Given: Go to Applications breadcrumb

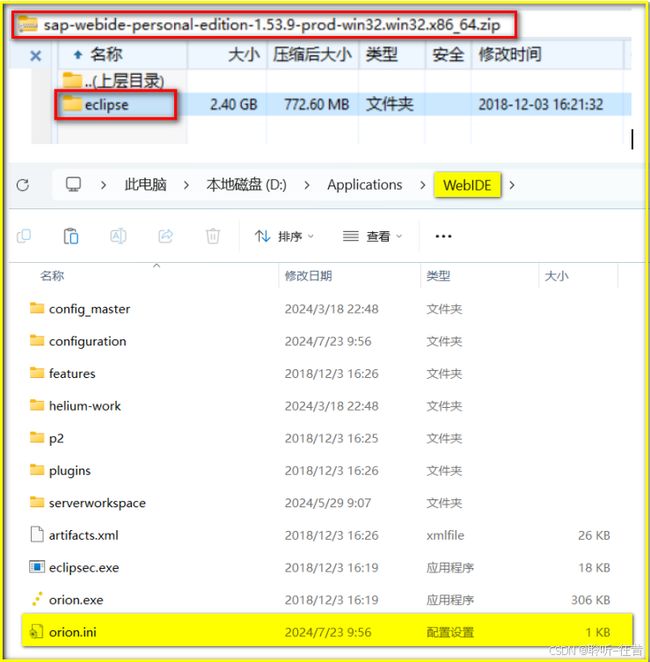Looking at the screenshot, I should (365, 185).
